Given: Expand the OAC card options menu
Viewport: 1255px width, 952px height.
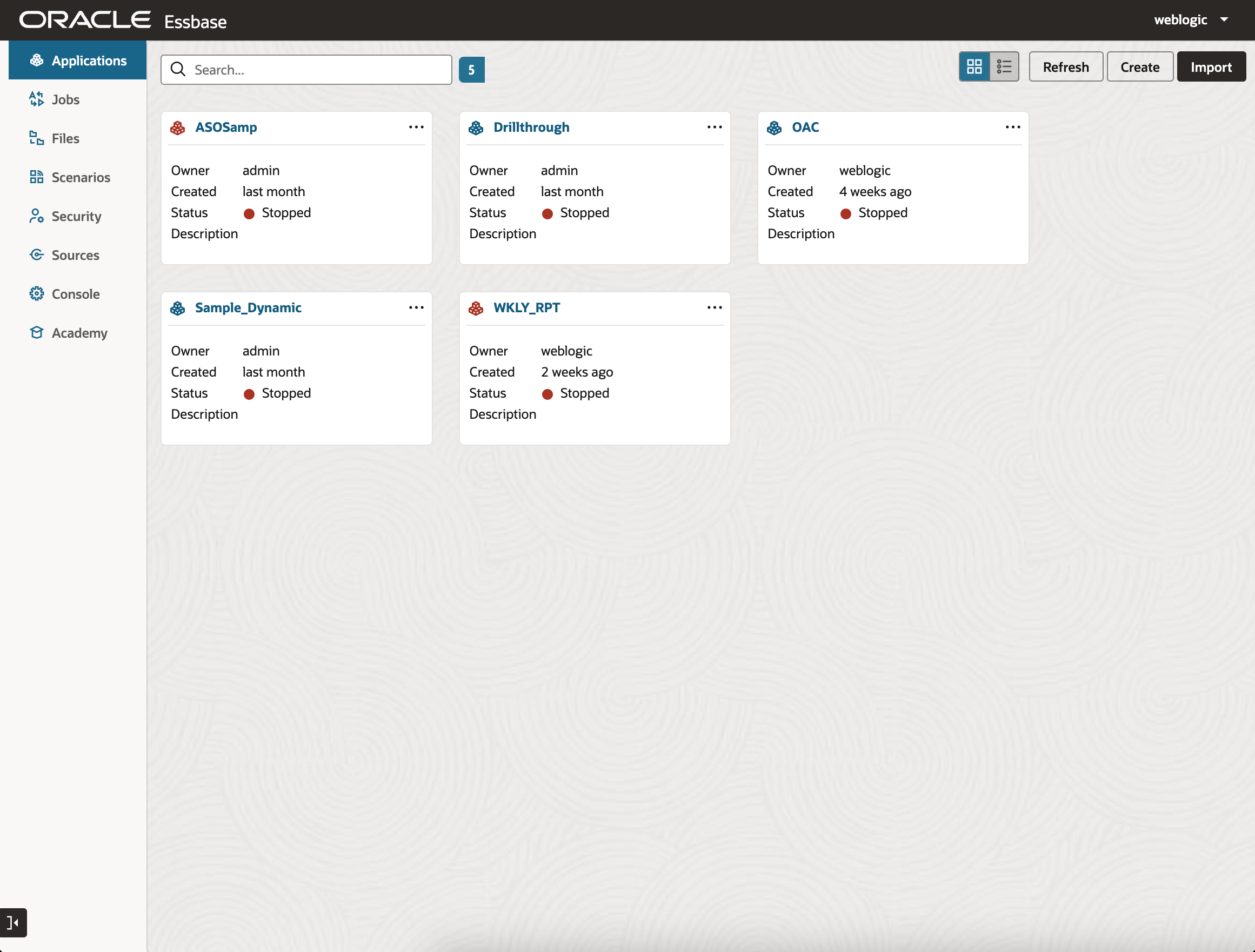Looking at the screenshot, I should tap(1013, 127).
